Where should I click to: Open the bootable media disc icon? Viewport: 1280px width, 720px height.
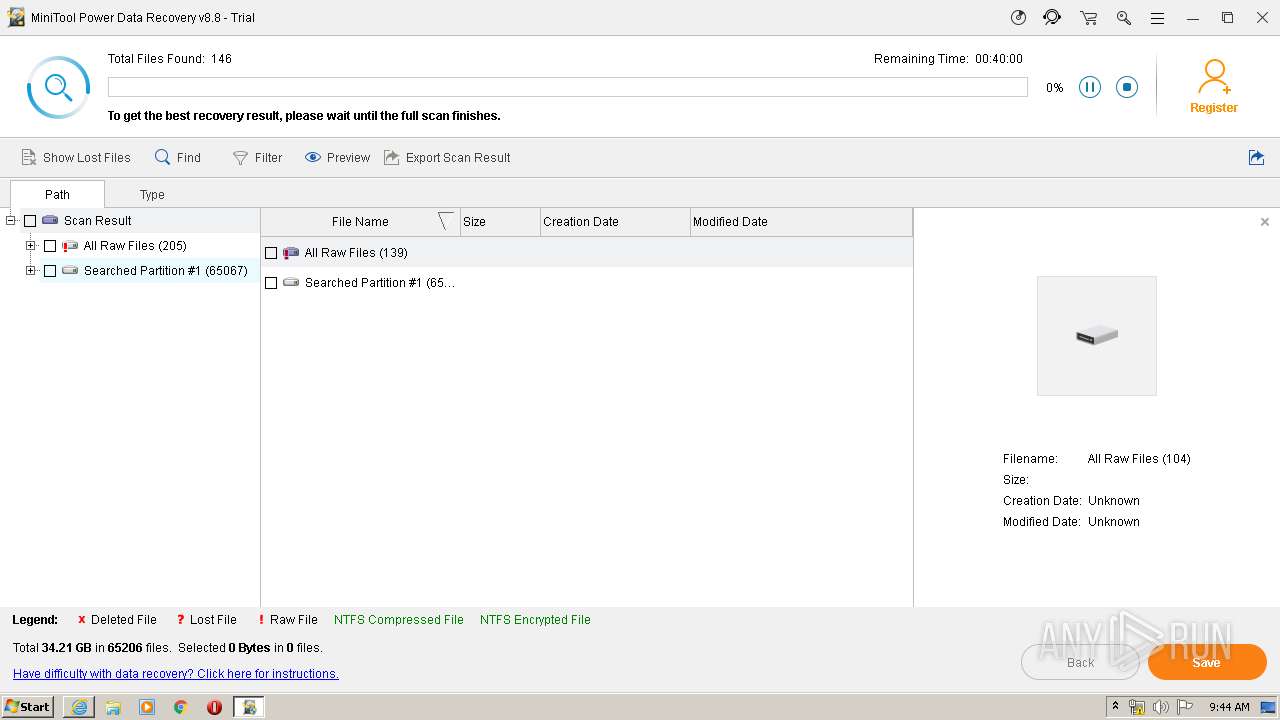[x=1018, y=18]
